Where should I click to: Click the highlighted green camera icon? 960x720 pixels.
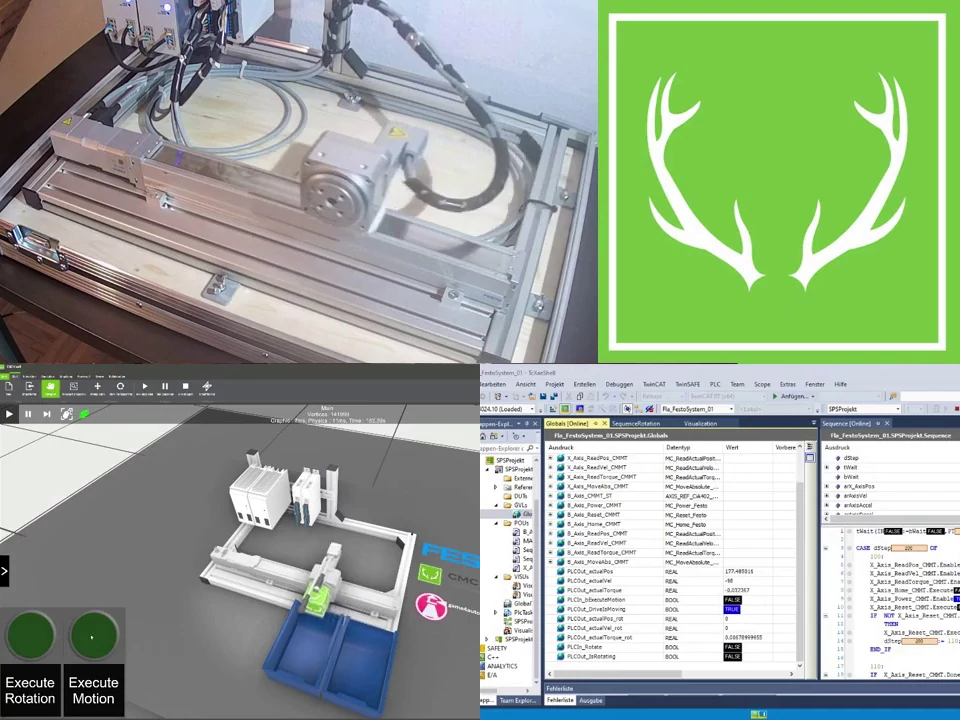50,388
